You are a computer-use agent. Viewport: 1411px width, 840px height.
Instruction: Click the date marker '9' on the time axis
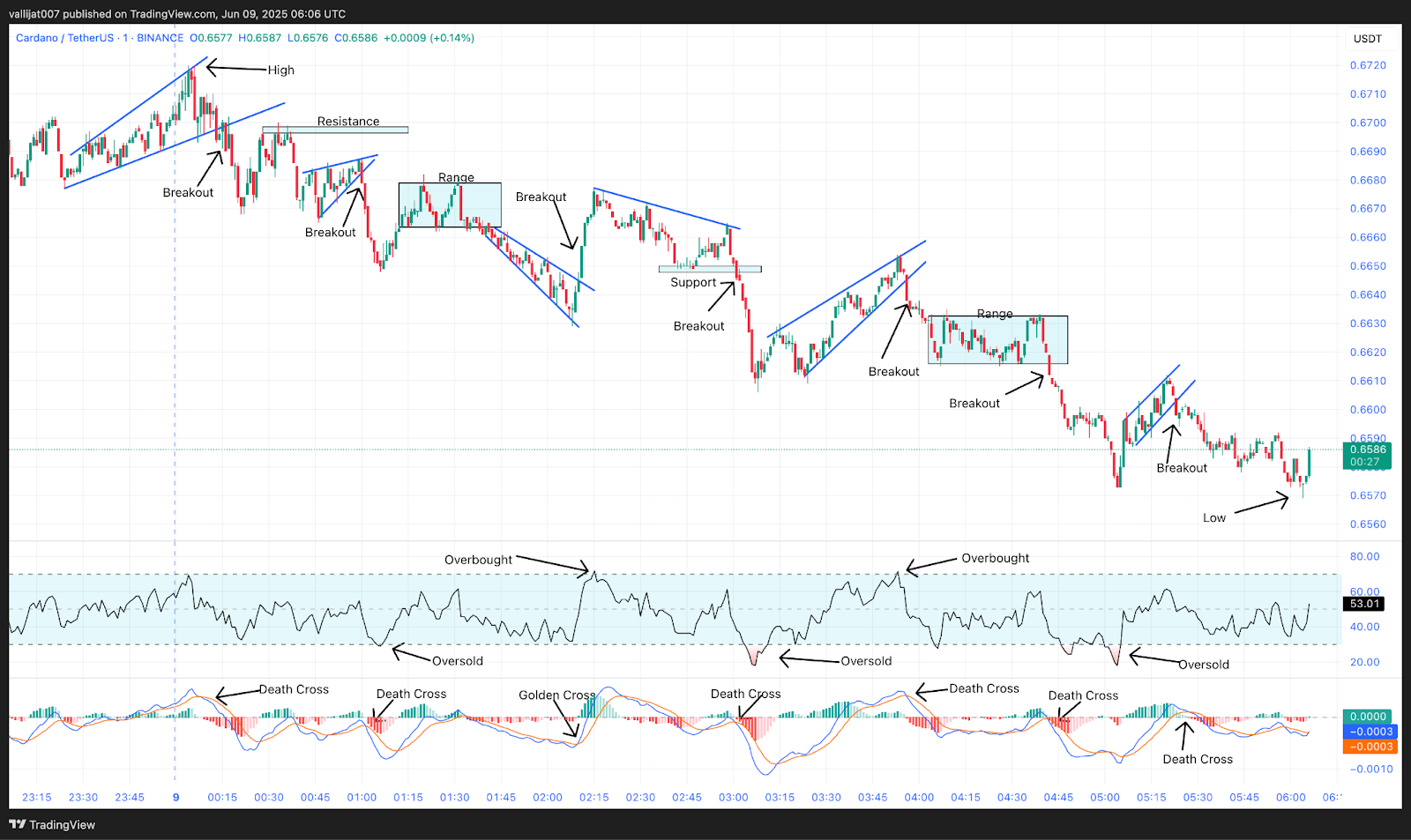click(x=175, y=798)
